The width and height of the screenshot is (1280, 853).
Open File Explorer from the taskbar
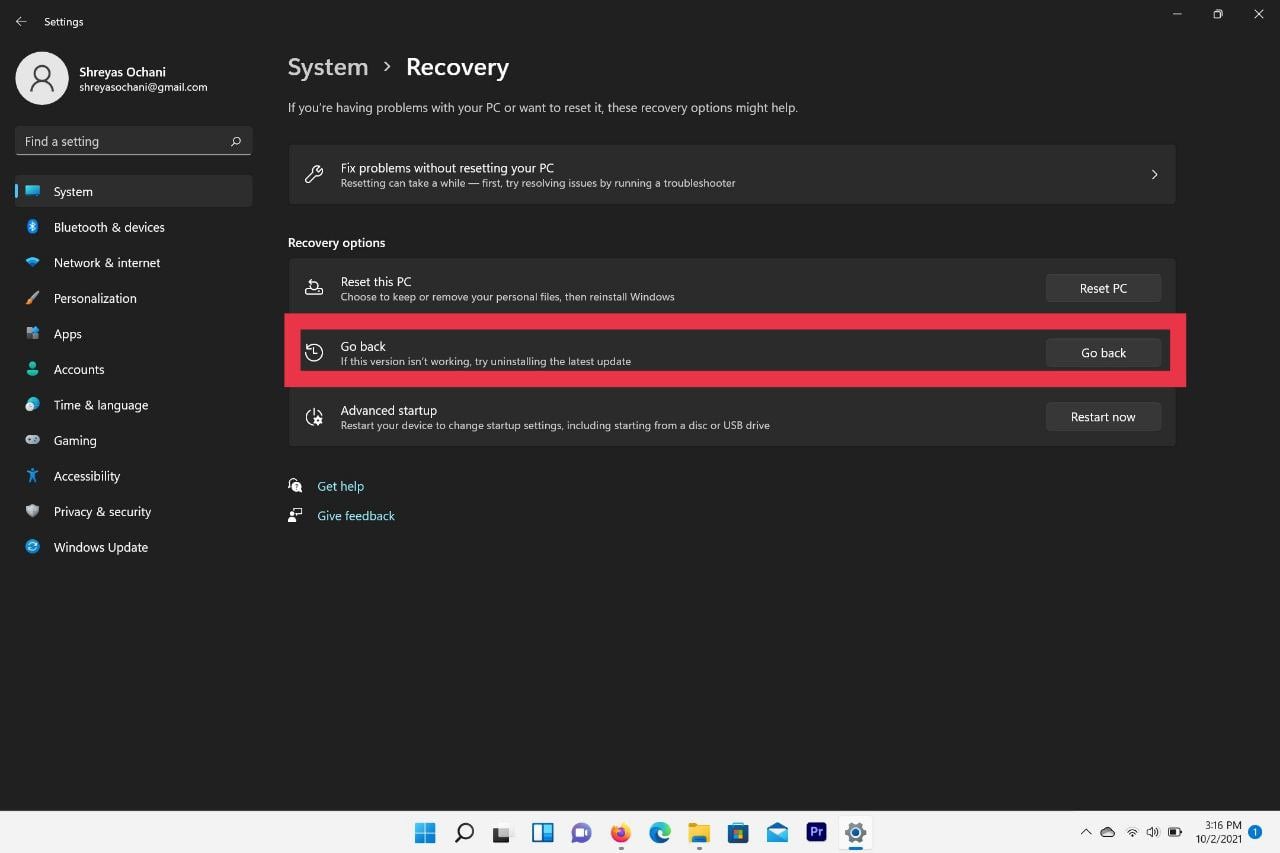click(698, 832)
